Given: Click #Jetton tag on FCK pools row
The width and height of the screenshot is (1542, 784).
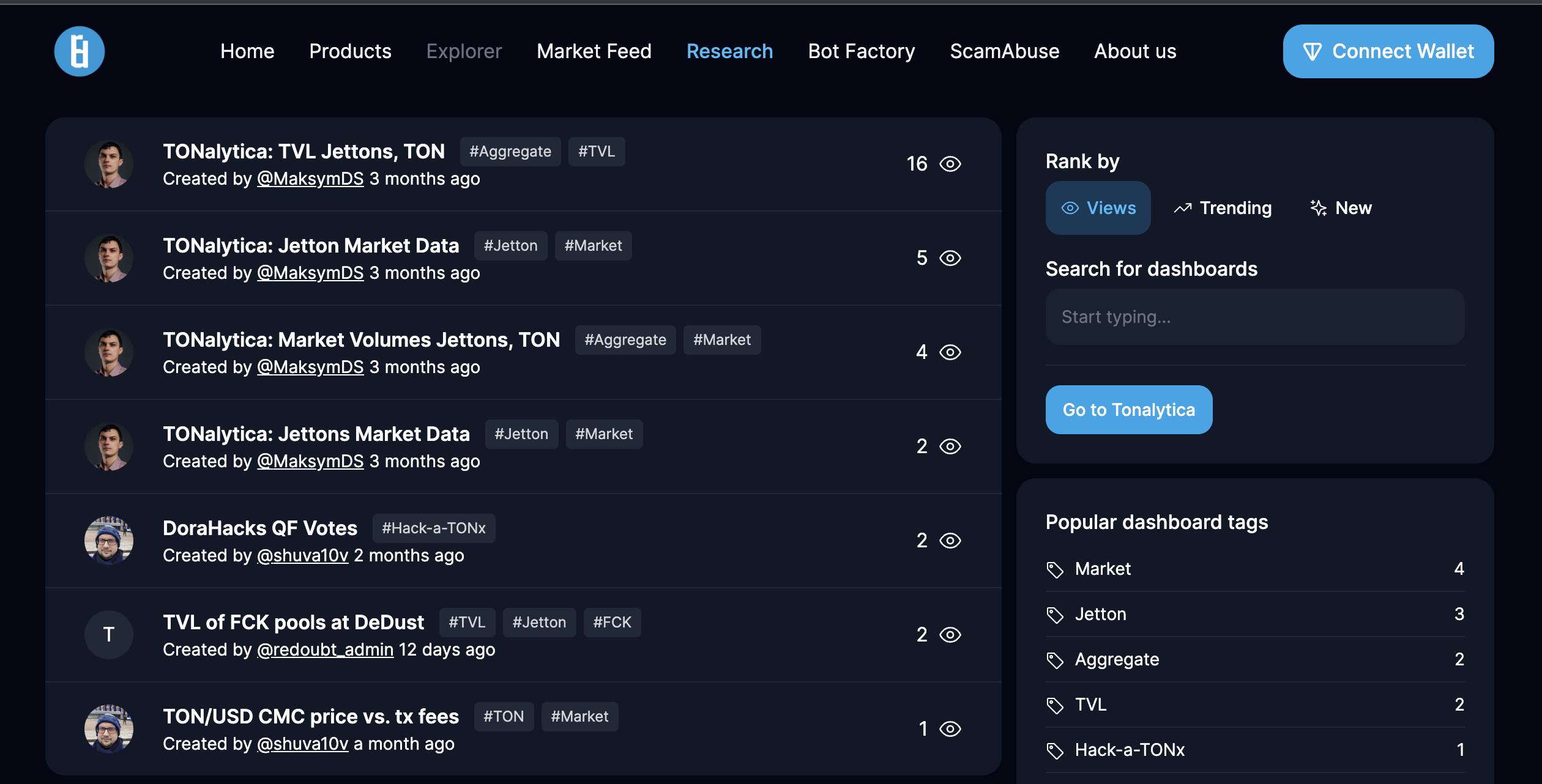Looking at the screenshot, I should (x=540, y=622).
